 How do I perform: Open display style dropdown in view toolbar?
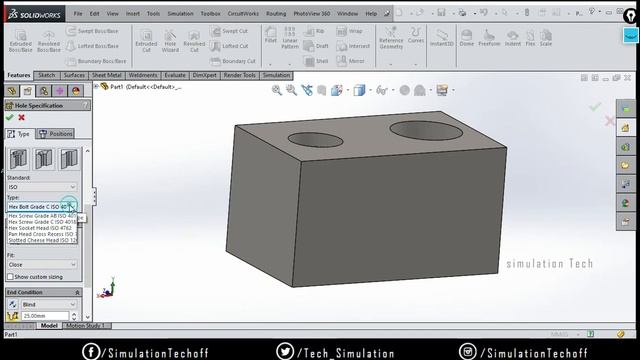pyautogui.click(x=371, y=90)
